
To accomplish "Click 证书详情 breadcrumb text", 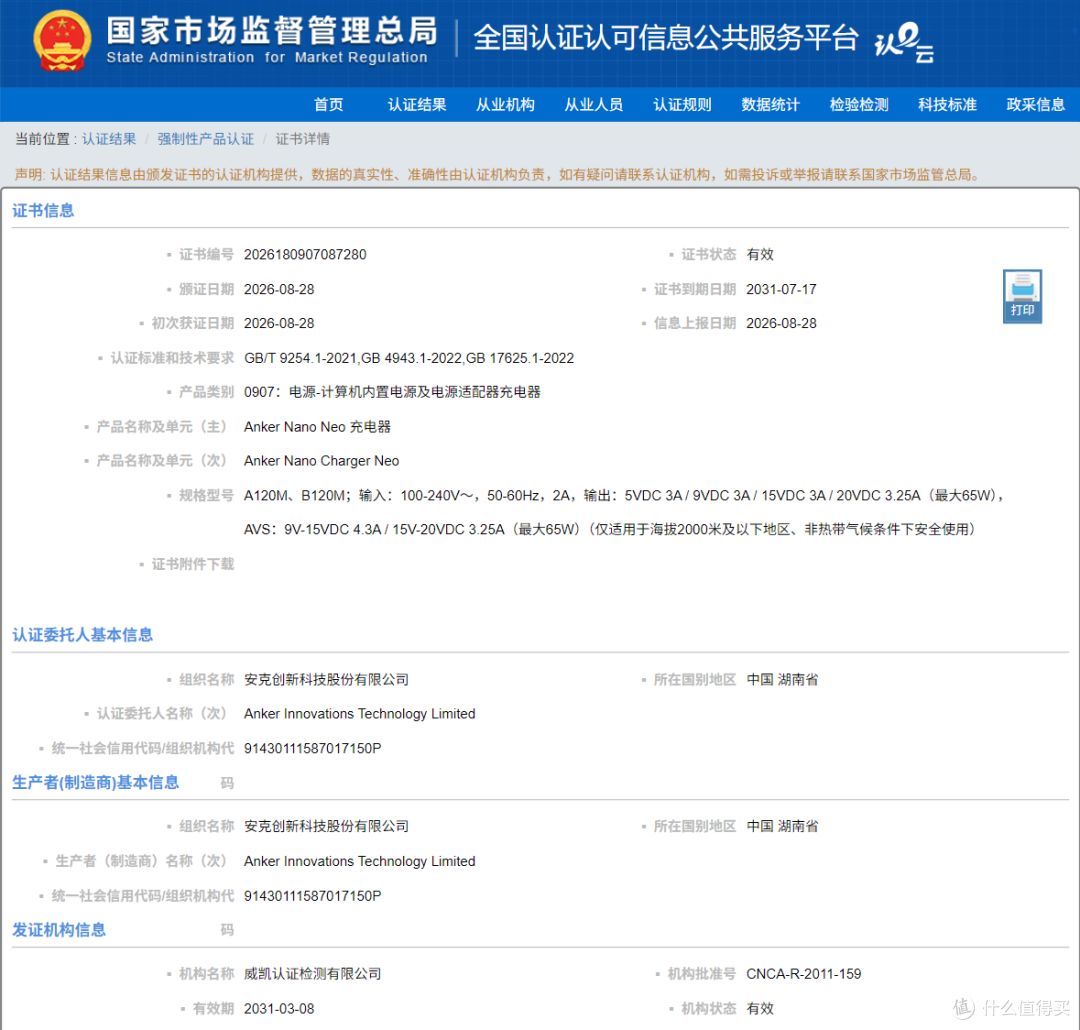I will point(302,139).
